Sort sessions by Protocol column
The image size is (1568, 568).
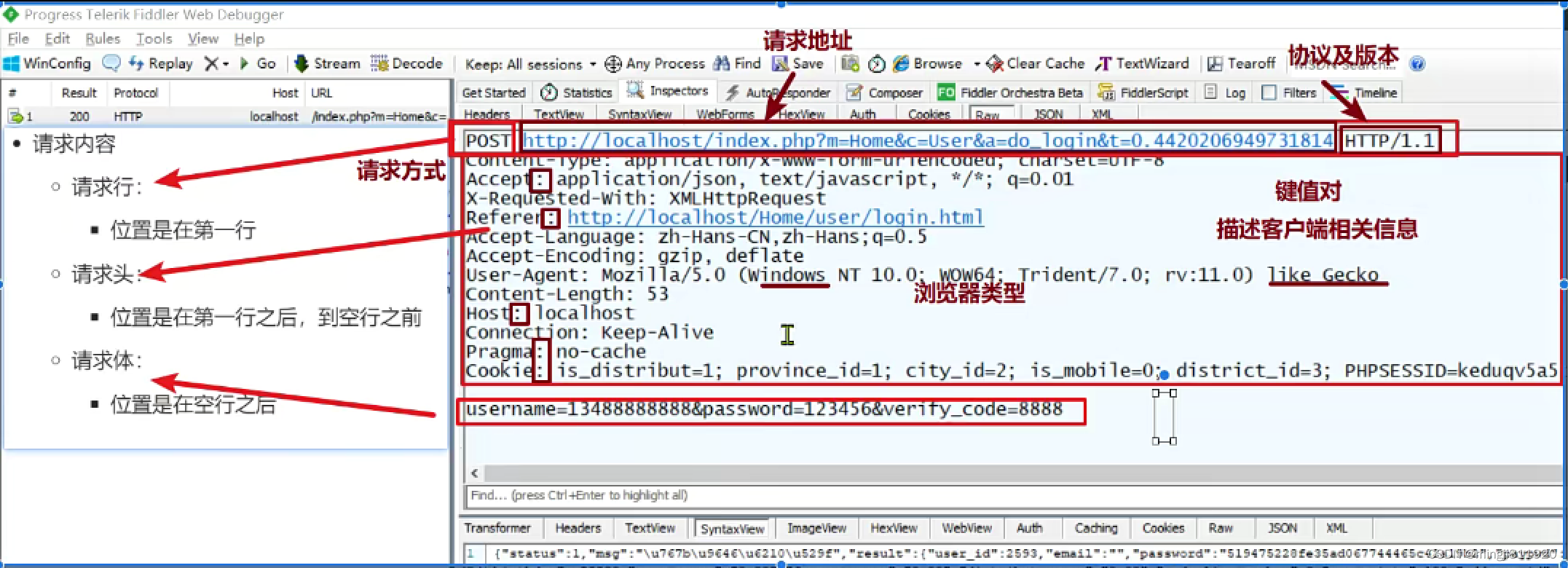click(x=136, y=93)
